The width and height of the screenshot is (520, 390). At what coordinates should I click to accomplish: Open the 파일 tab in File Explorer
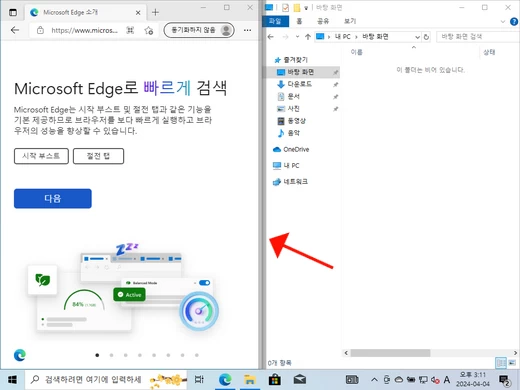pyautogui.click(x=275, y=21)
